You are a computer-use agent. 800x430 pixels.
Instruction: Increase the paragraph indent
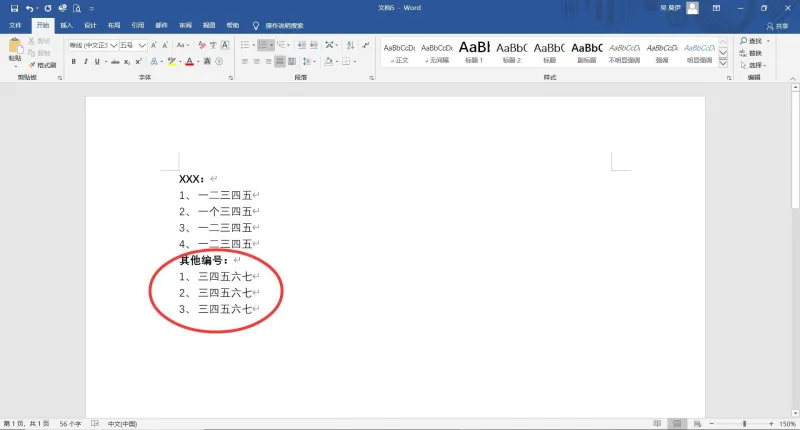(x=314, y=45)
